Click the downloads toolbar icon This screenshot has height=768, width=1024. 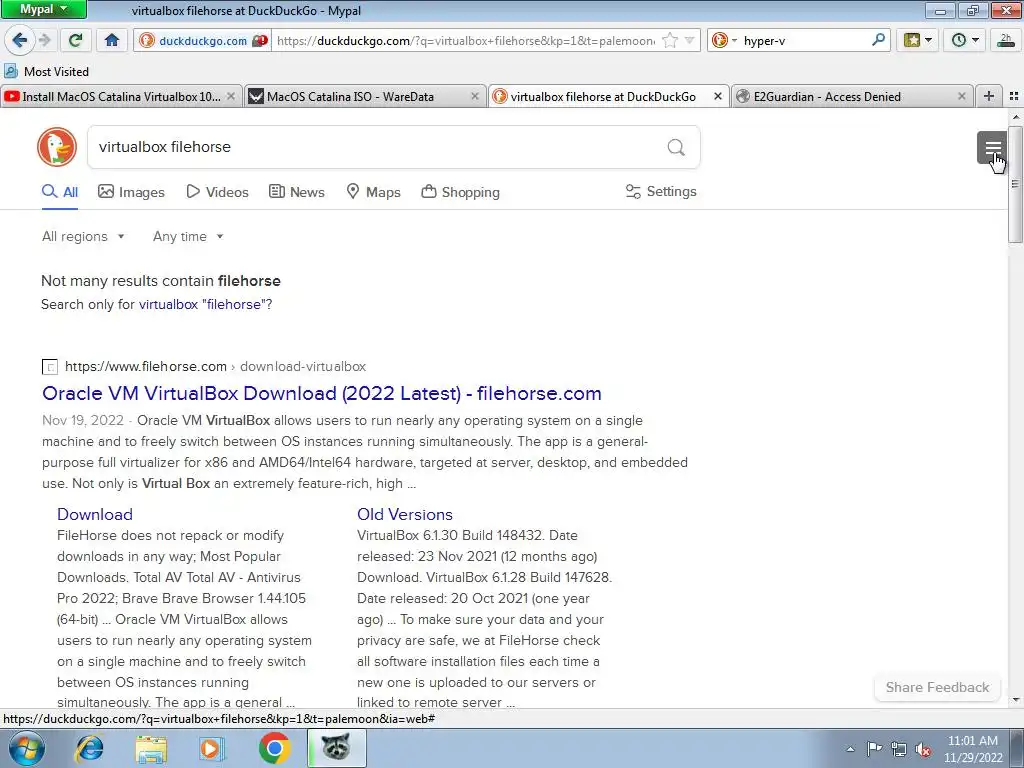pyautogui.click(x=1006, y=40)
